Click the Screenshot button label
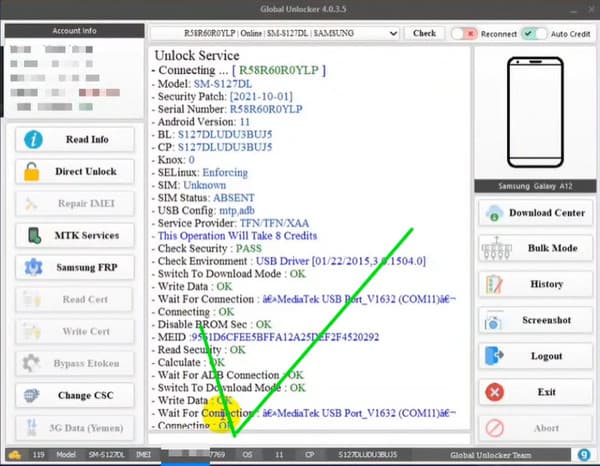Screen dimensions: 600x466 pos(546,320)
